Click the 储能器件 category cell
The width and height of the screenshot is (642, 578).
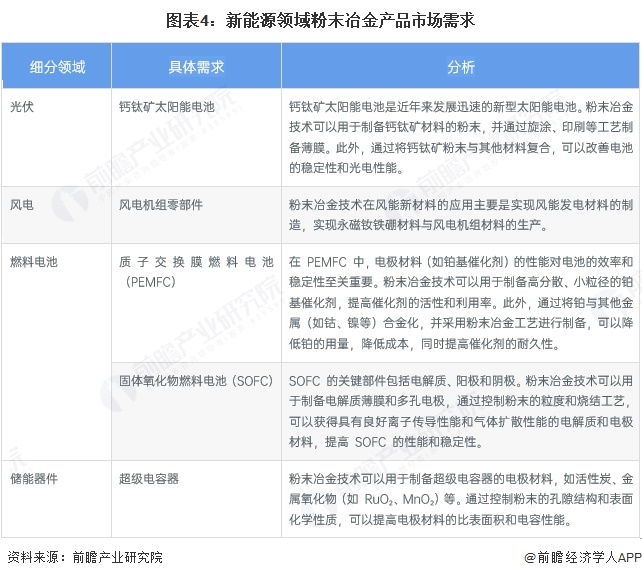click(57, 499)
